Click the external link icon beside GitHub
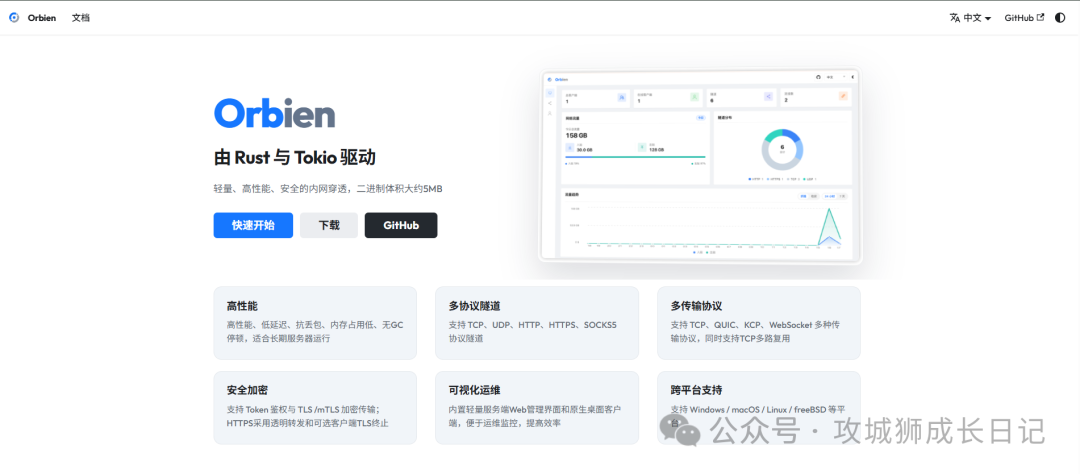Screen dimensions: 1080x474 [1040, 18]
